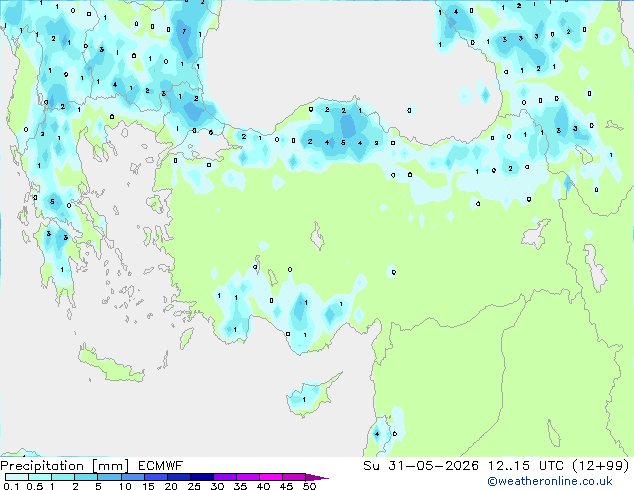Click the '7' precipitation value on the map
The width and height of the screenshot is (634, 490).
[x=184, y=31]
